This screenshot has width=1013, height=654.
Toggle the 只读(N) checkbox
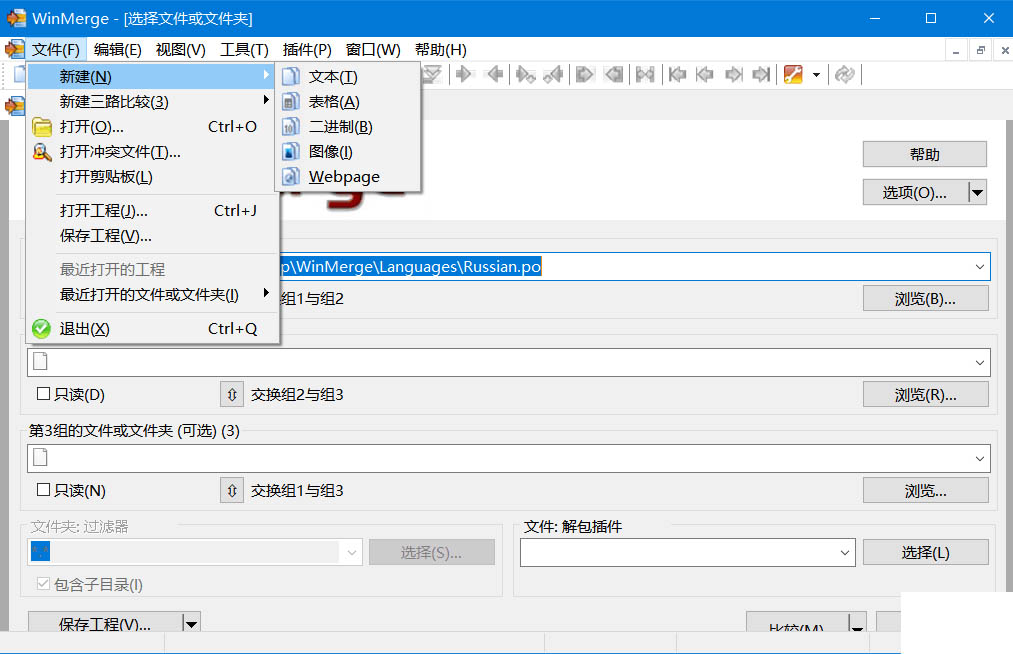tap(43, 490)
